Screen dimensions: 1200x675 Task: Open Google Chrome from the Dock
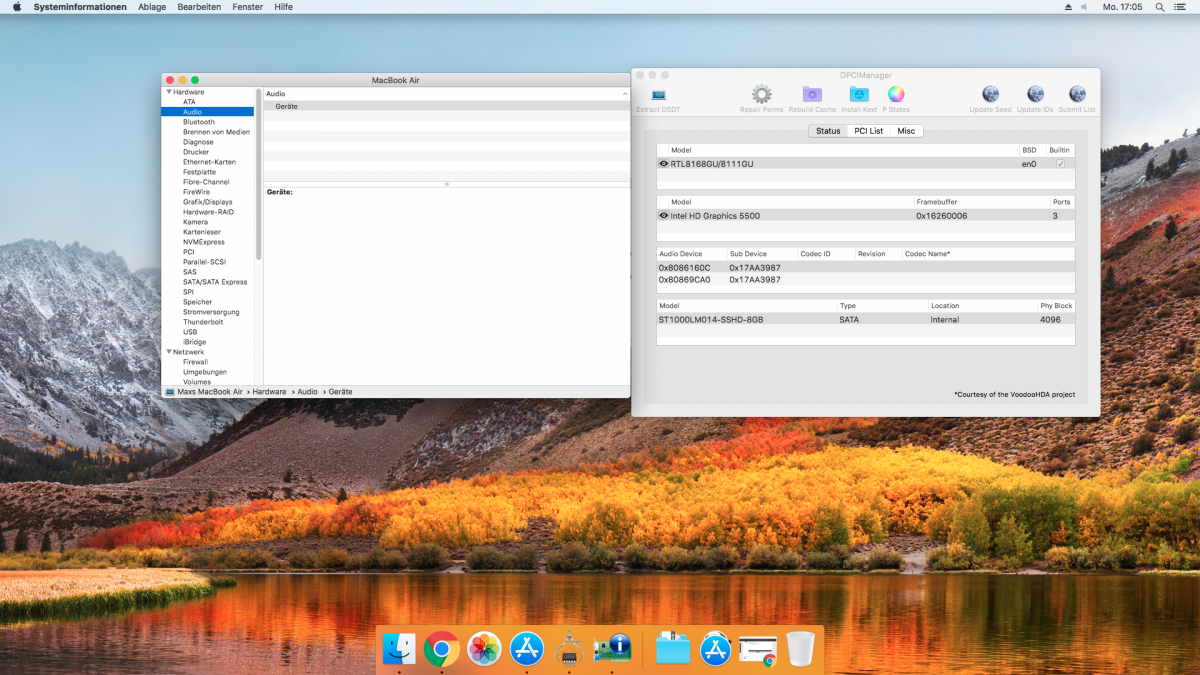(441, 650)
